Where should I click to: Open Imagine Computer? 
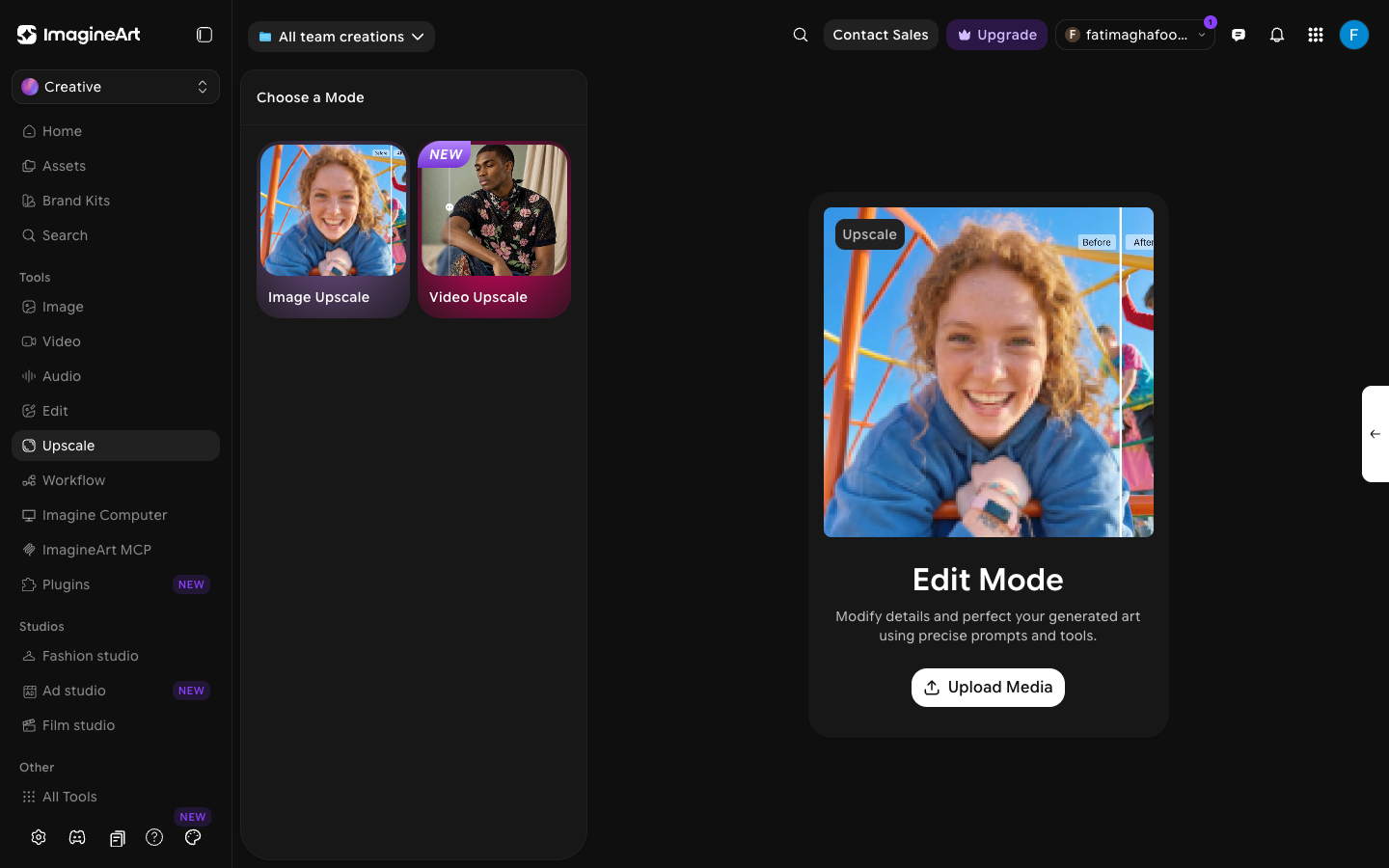(x=116, y=515)
